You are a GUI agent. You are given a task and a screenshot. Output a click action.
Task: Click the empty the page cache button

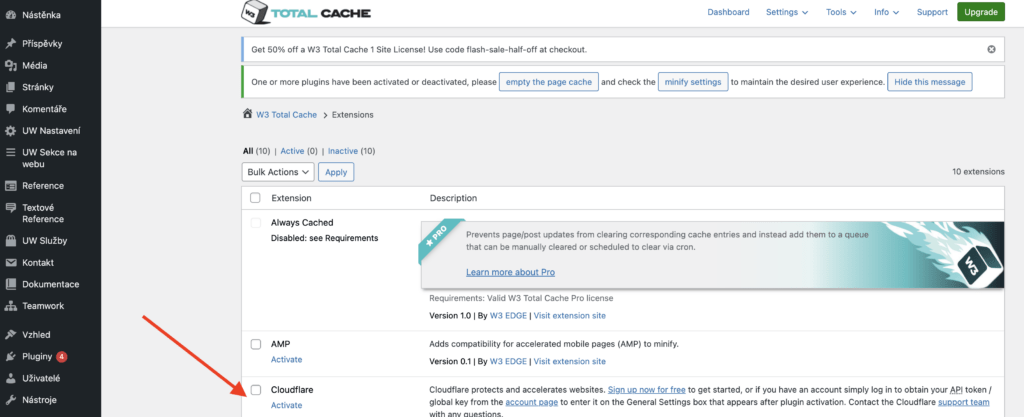click(x=546, y=82)
